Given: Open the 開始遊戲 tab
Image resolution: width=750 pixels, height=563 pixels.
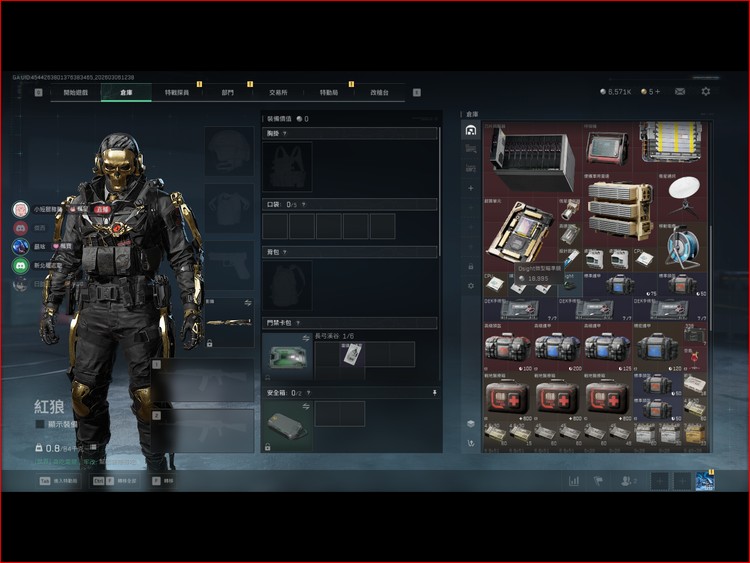Looking at the screenshot, I should [76, 92].
